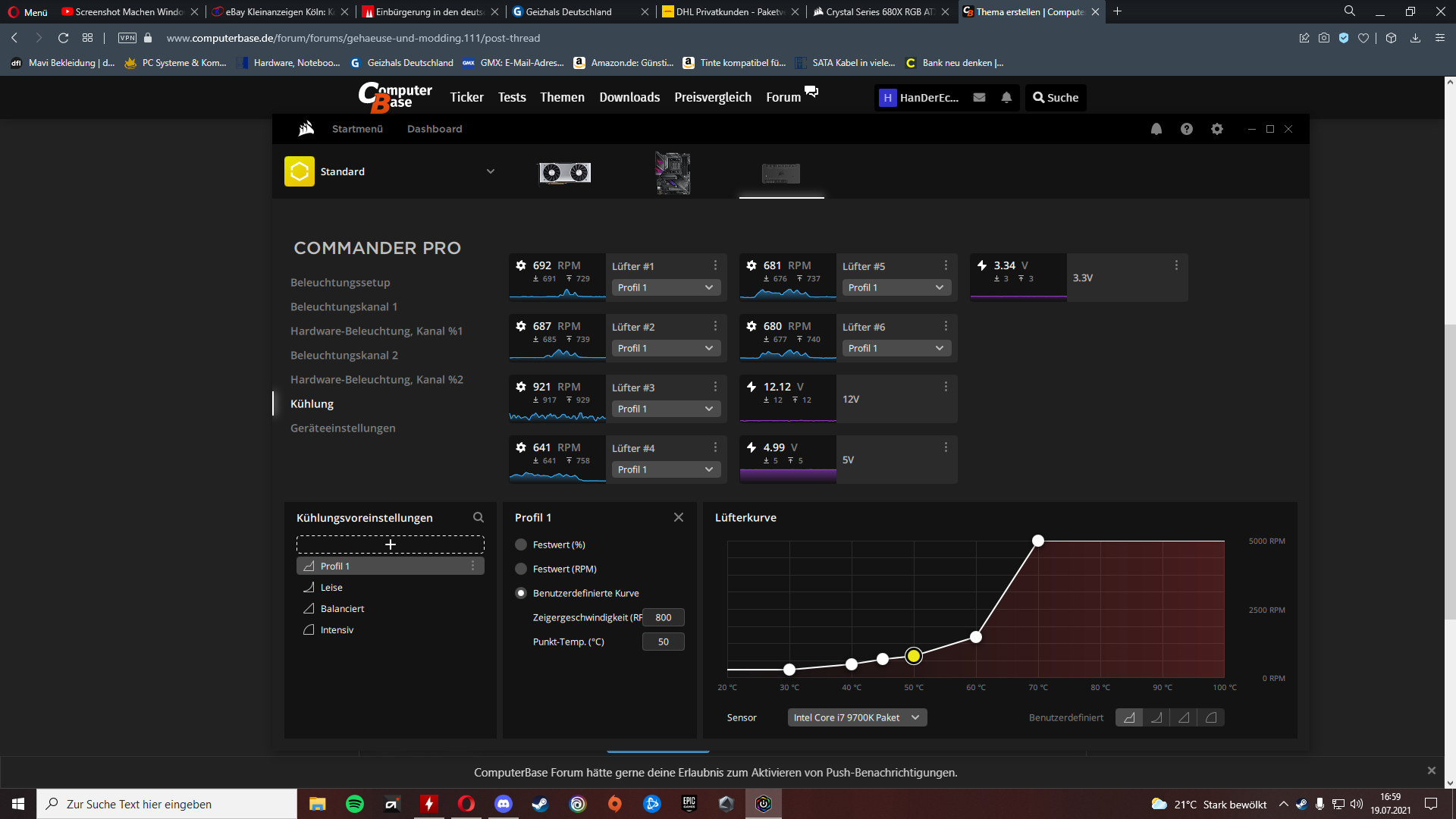This screenshot has height=819, width=1456.
Task: Open the Intel Core i7 9700K sensor dropdown
Action: pyautogui.click(x=856, y=717)
